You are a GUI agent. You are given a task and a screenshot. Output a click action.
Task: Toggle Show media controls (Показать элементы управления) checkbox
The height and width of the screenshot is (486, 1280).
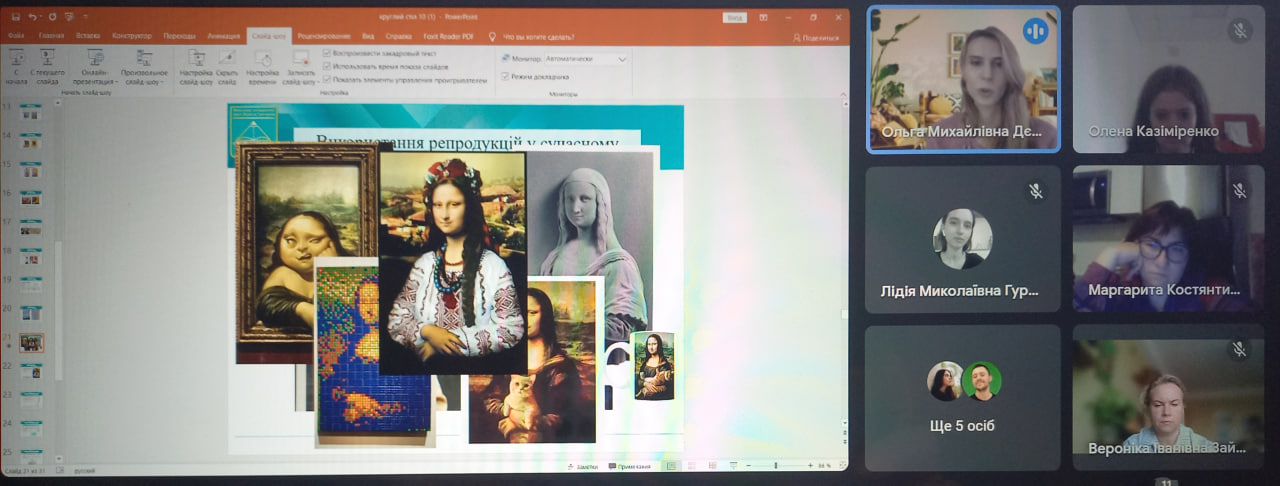point(327,79)
